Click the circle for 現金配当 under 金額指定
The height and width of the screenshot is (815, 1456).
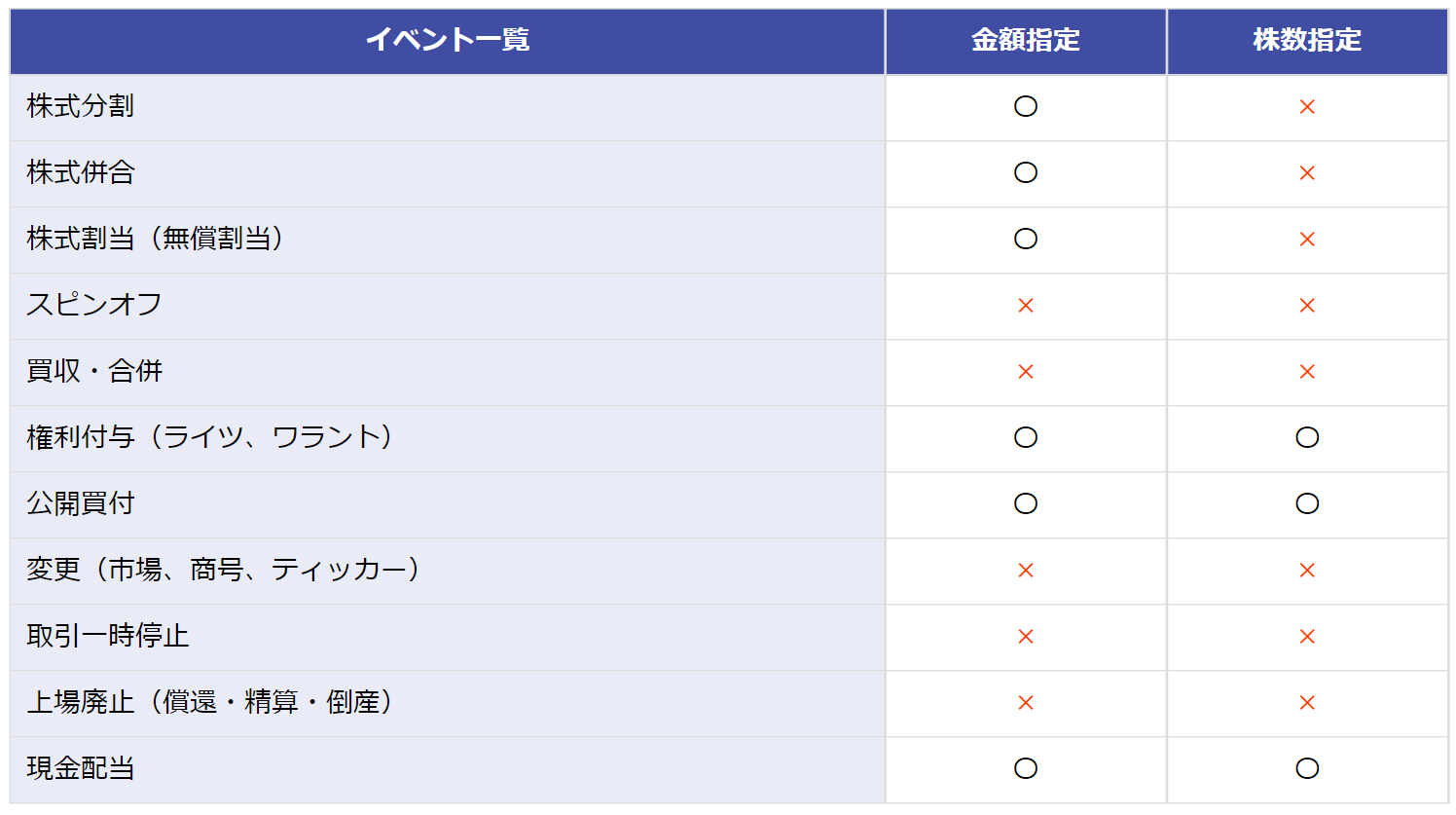click(1026, 768)
